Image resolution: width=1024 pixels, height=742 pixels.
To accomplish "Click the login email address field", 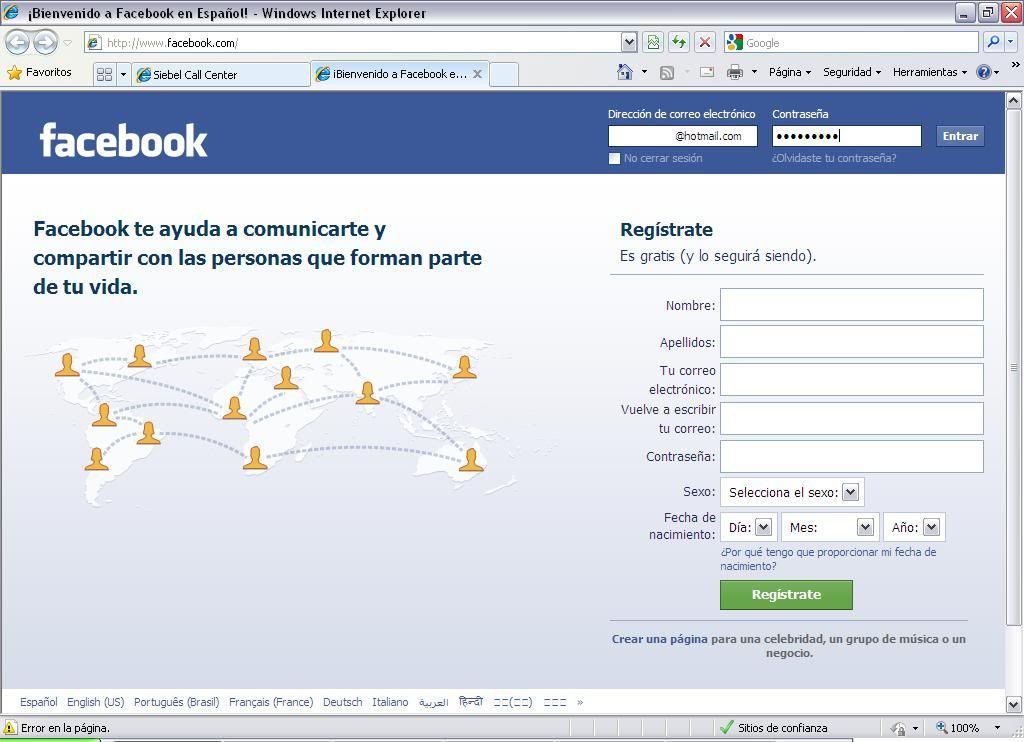I will (682, 136).
